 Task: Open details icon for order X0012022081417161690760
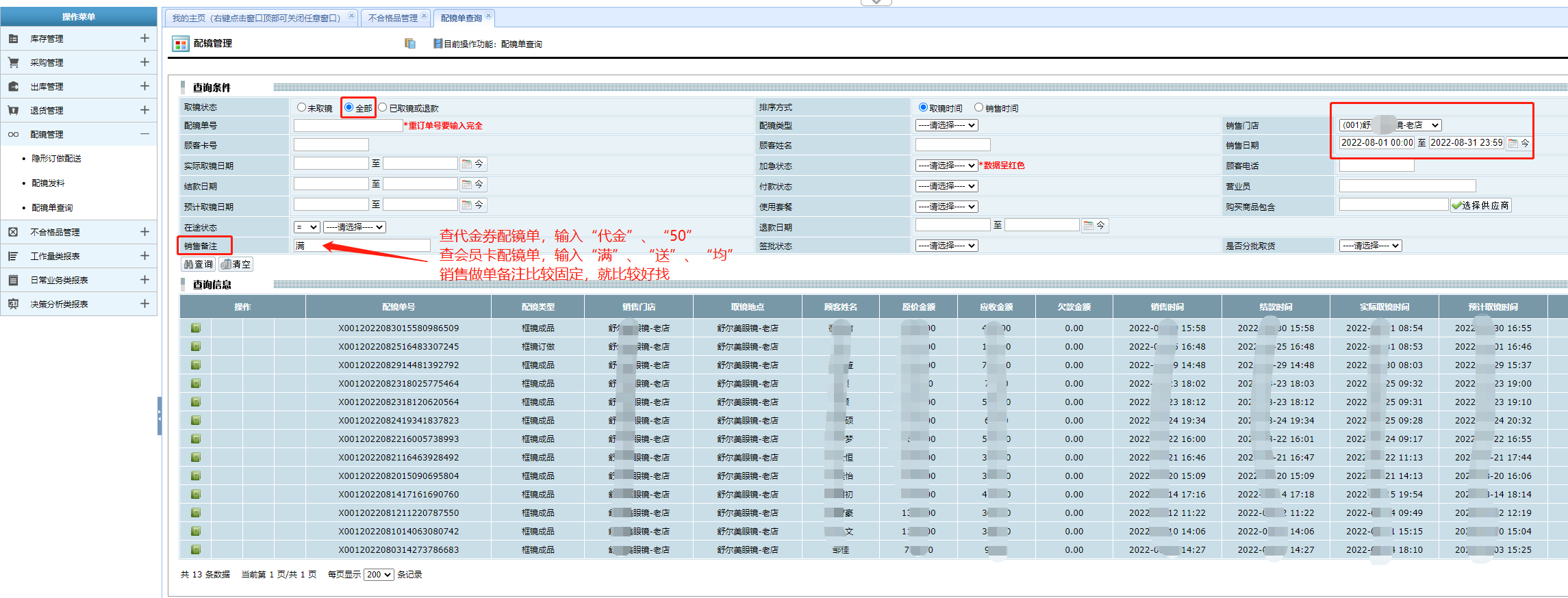[x=196, y=494]
